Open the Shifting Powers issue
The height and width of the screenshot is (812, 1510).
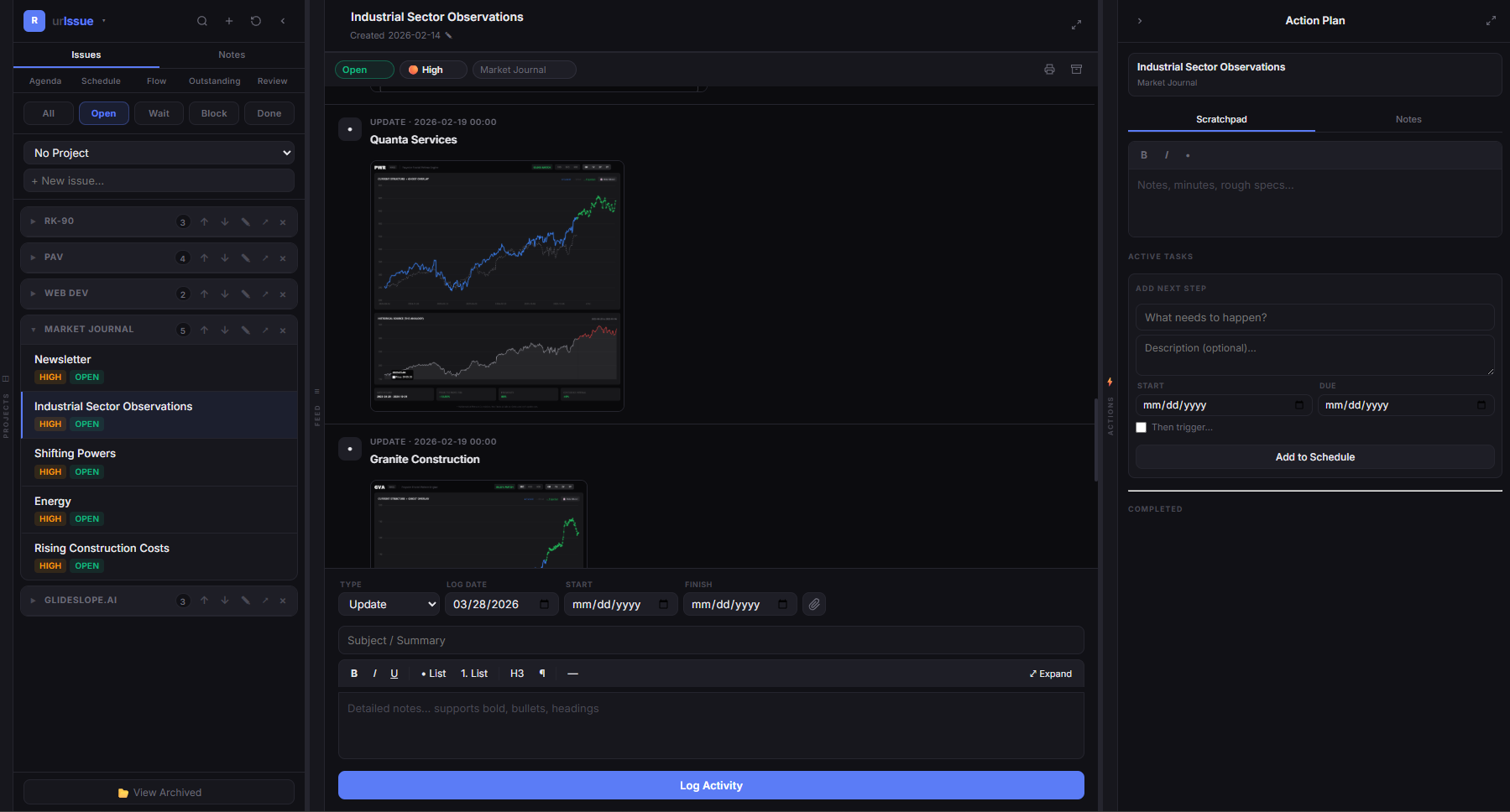click(x=159, y=462)
